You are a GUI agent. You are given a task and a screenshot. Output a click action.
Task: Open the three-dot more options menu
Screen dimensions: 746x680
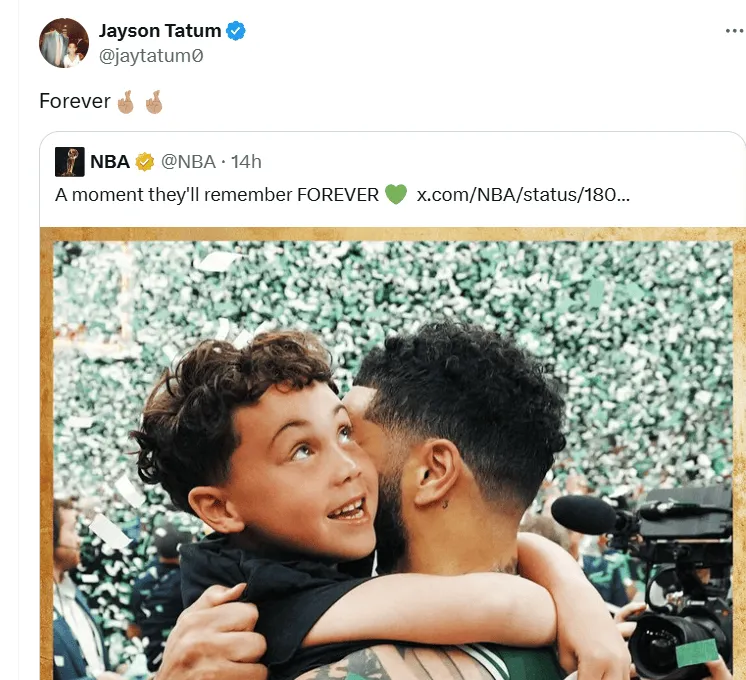click(734, 31)
